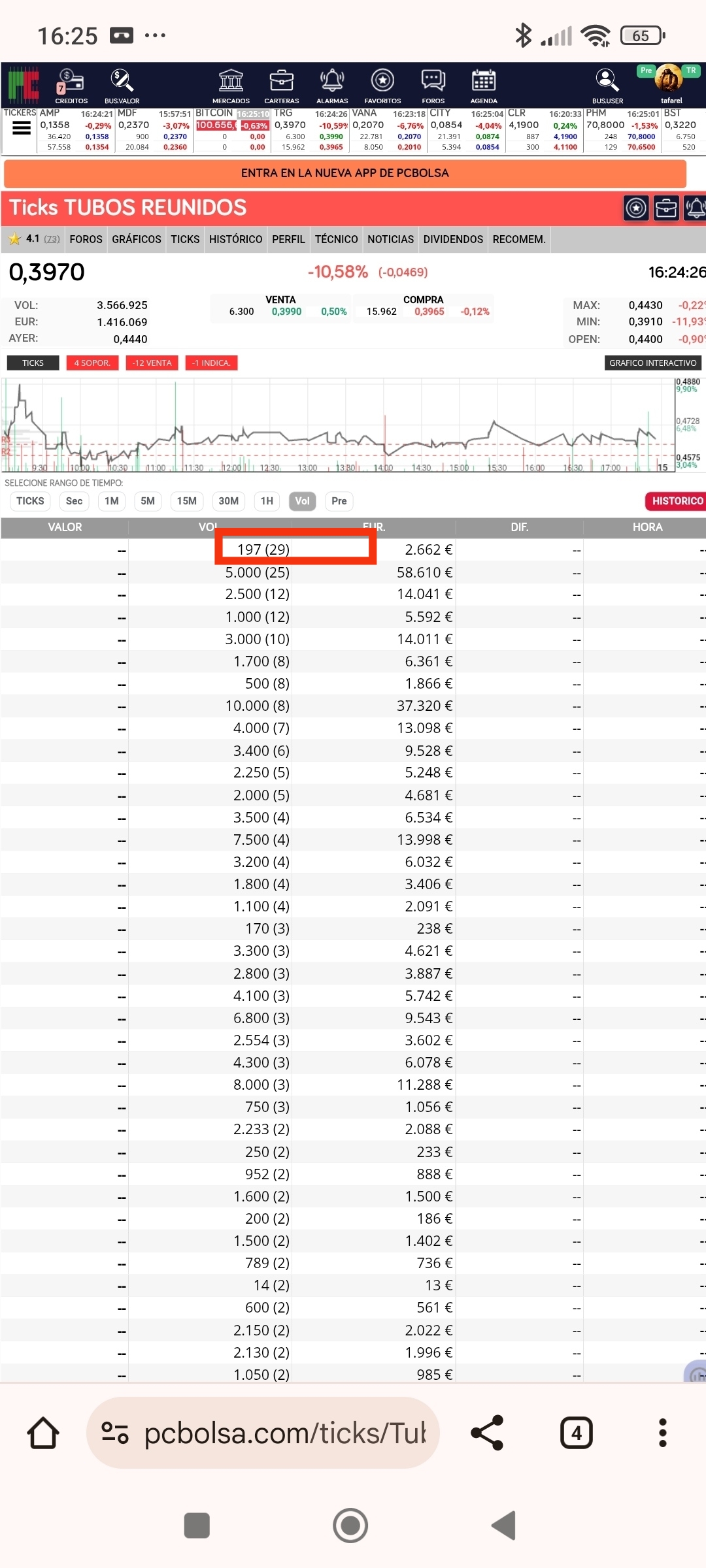The image size is (706, 1568).
Task: Open the BusUser search icon
Action: [x=607, y=86]
